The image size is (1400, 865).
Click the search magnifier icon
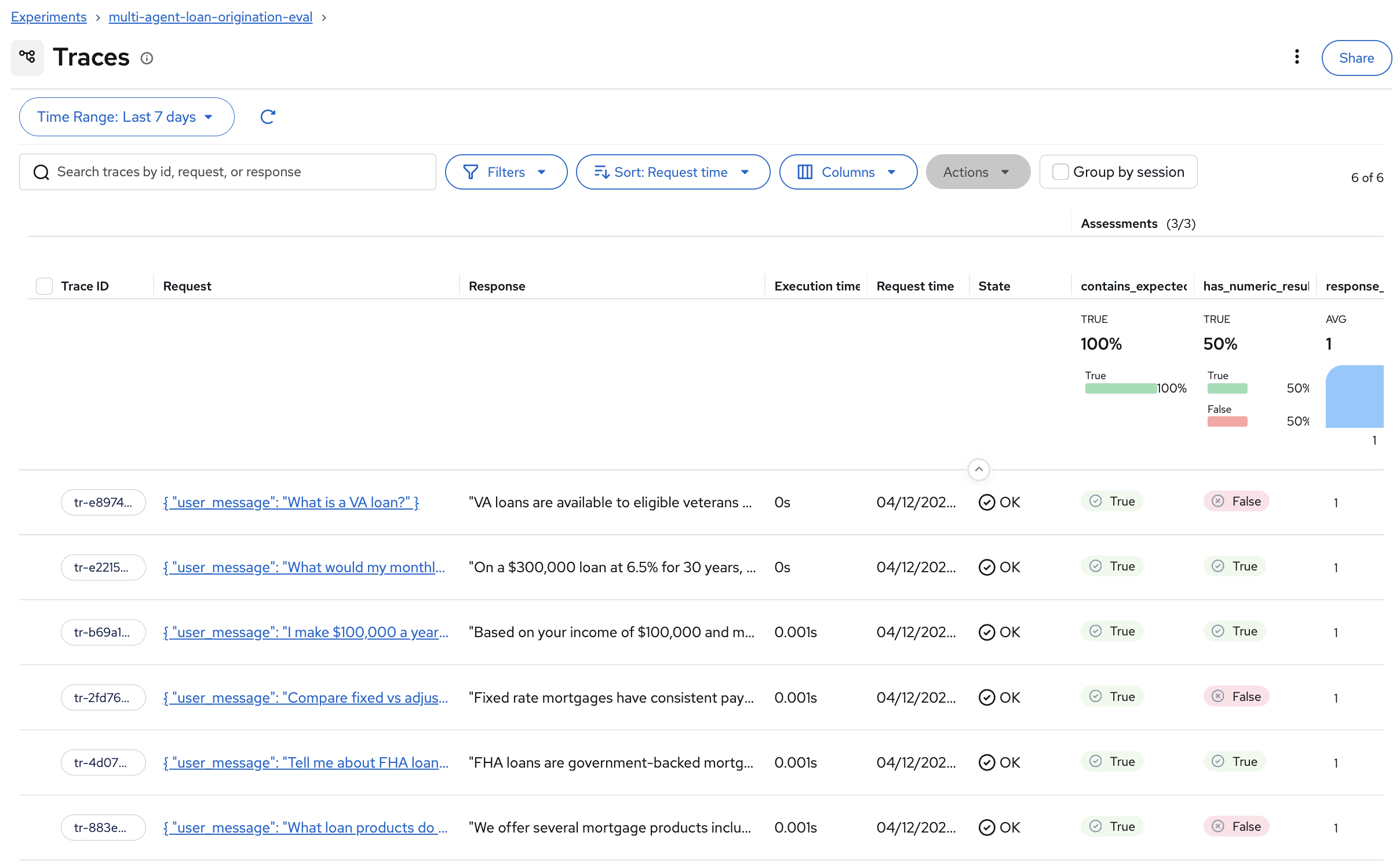[41, 172]
